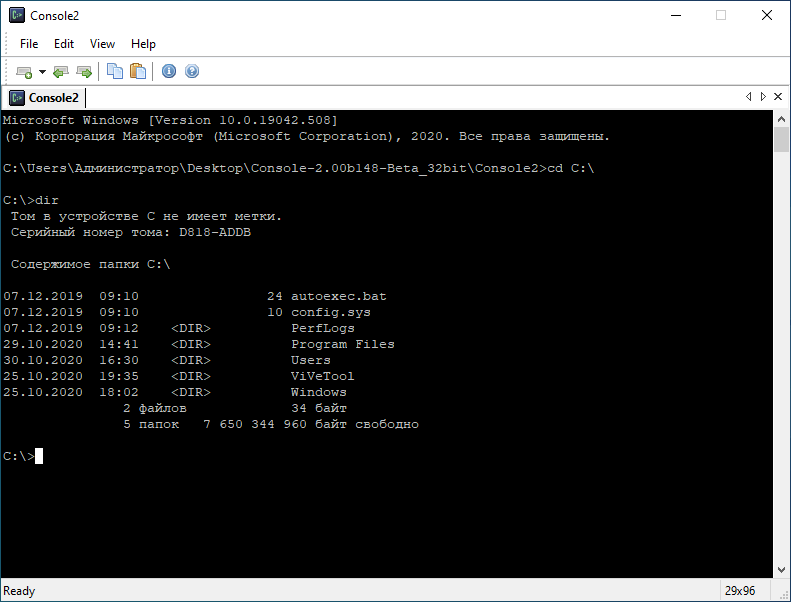Click the serial number D818-ADDB text
The image size is (791, 602).
point(215,232)
